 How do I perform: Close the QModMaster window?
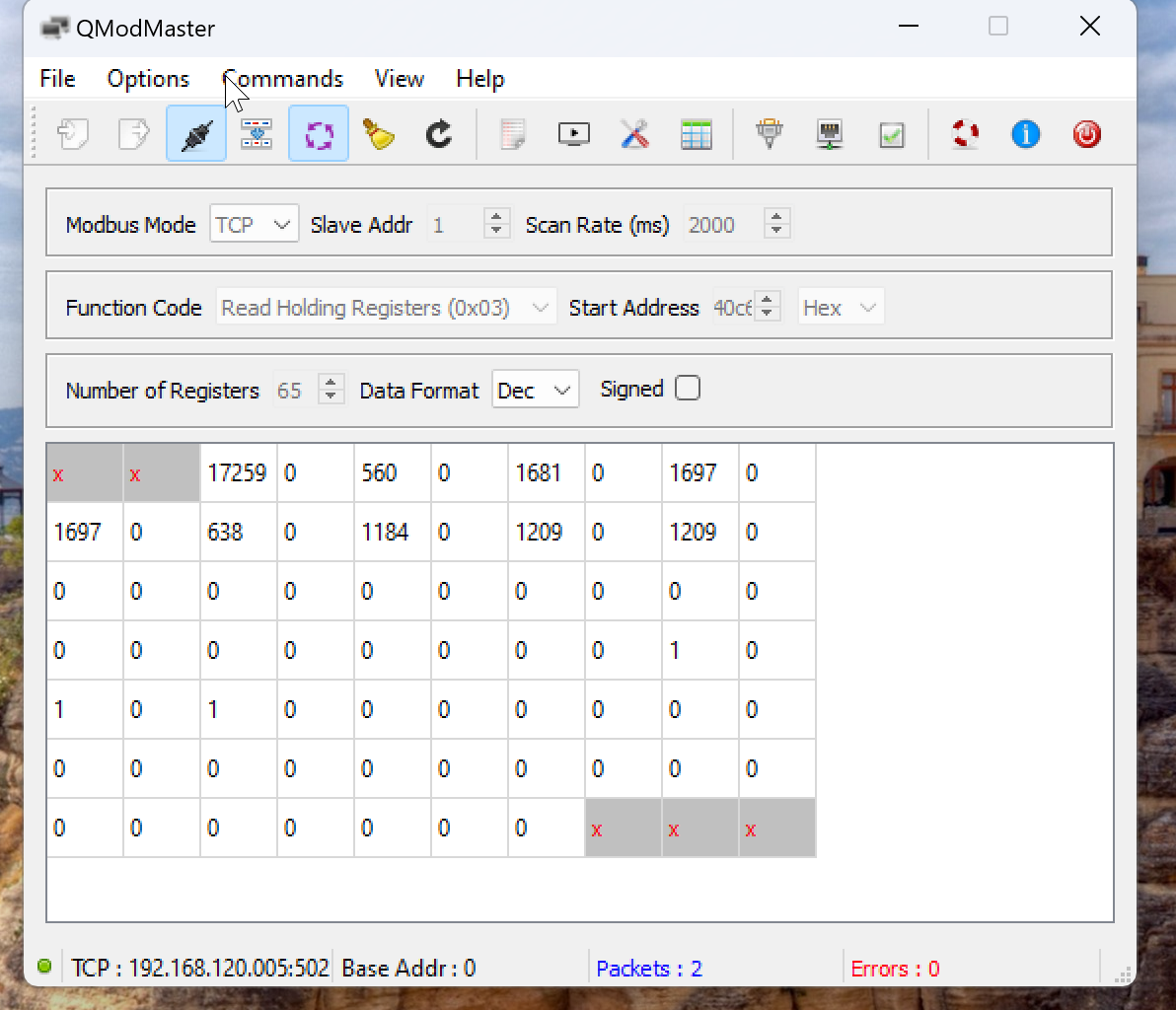(x=1090, y=27)
